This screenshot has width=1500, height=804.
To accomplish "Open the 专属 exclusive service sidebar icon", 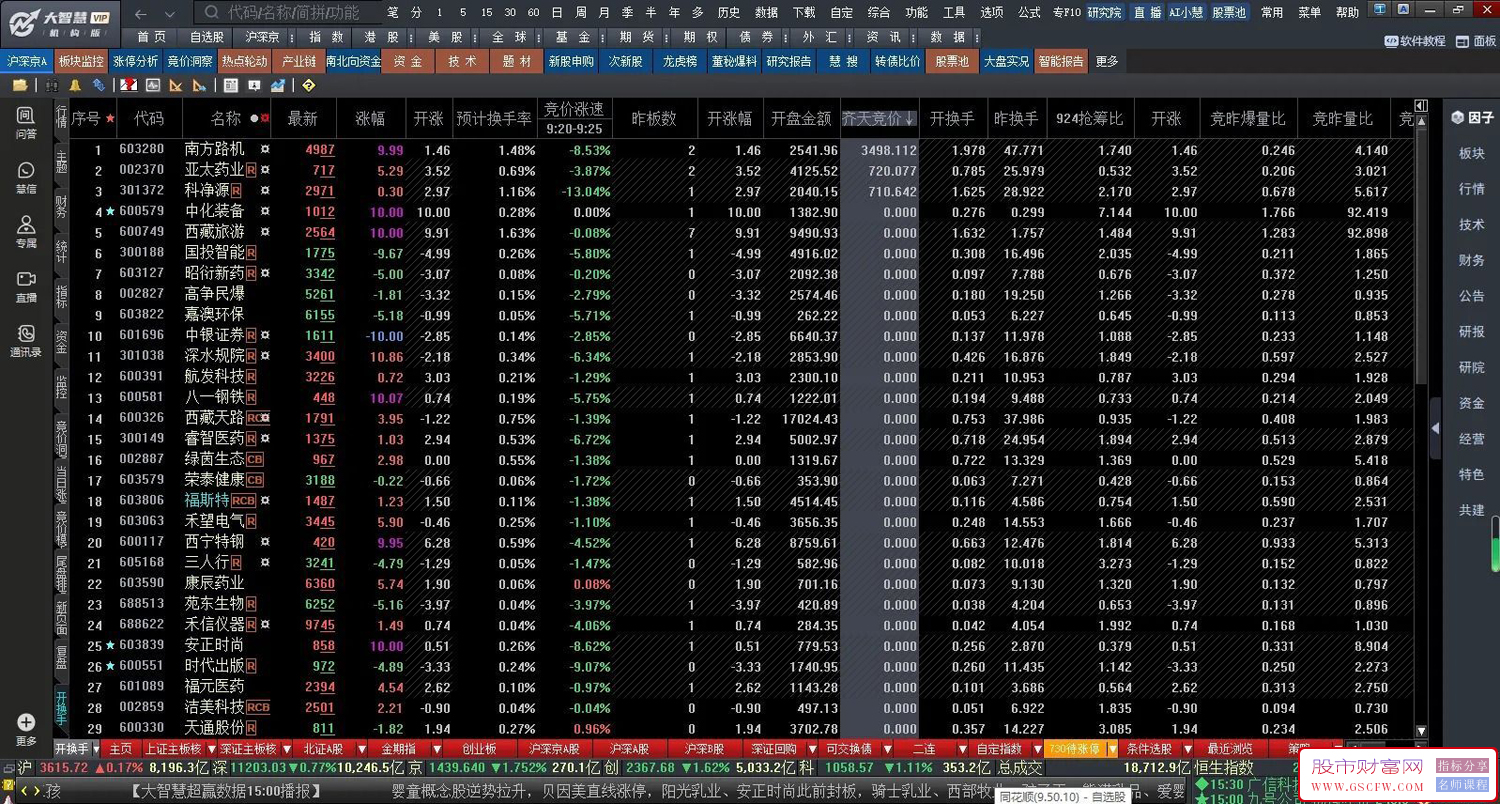I will tap(26, 232).
